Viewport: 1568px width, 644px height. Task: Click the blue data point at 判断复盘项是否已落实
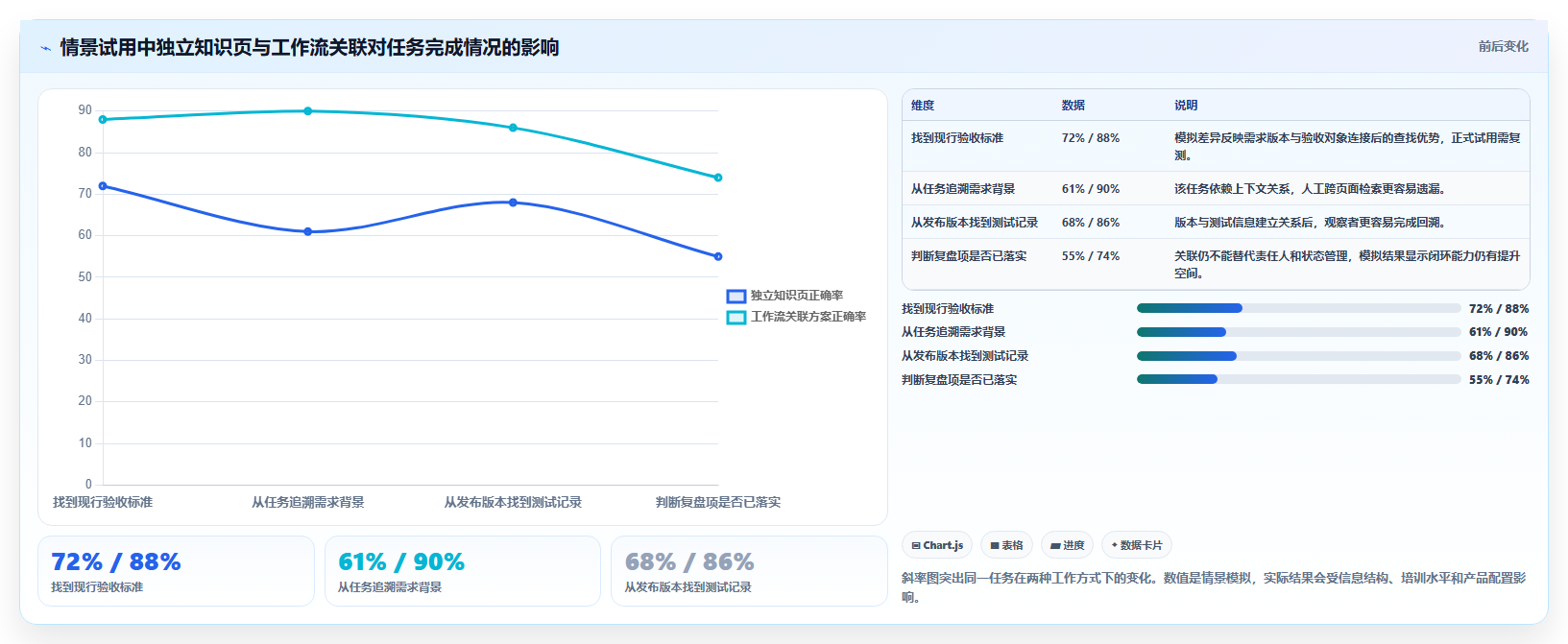718,256
